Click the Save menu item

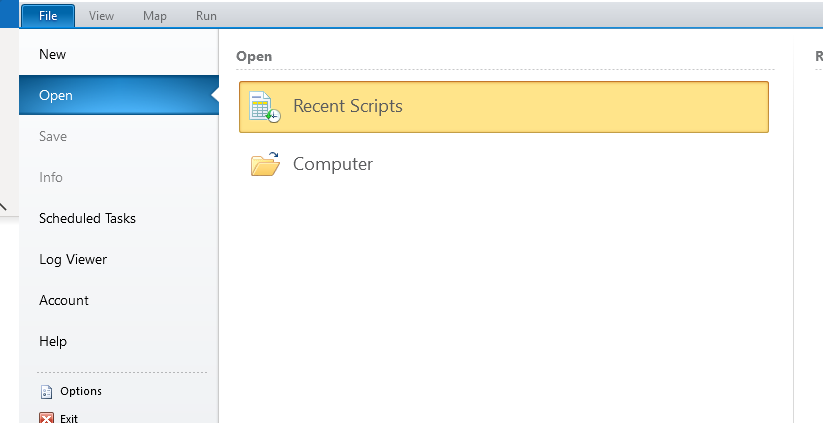[53, 136]
